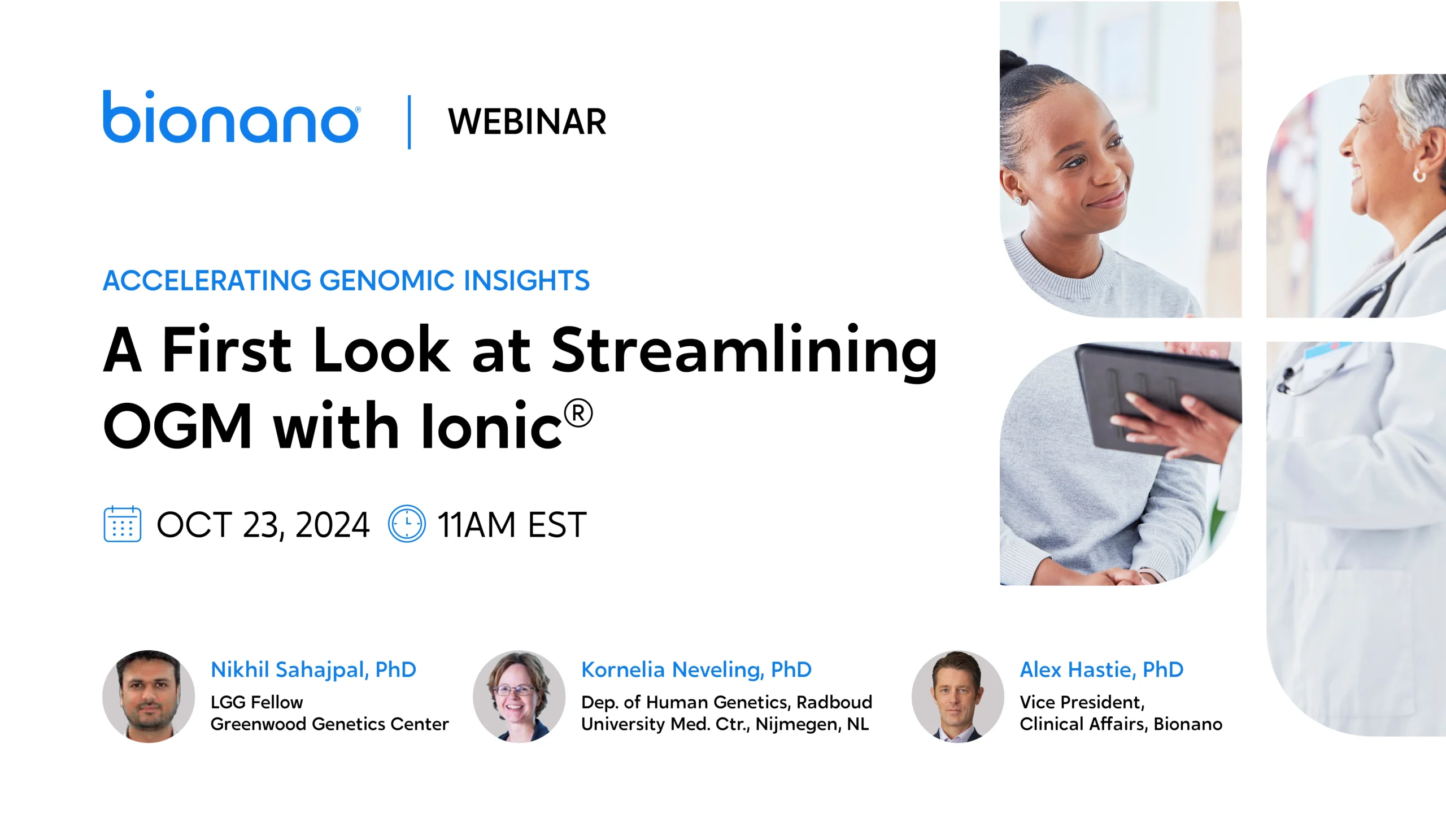The image size is (1446, 840).
Task: Click the time text 11AM EST
Action: click(512, 525)
